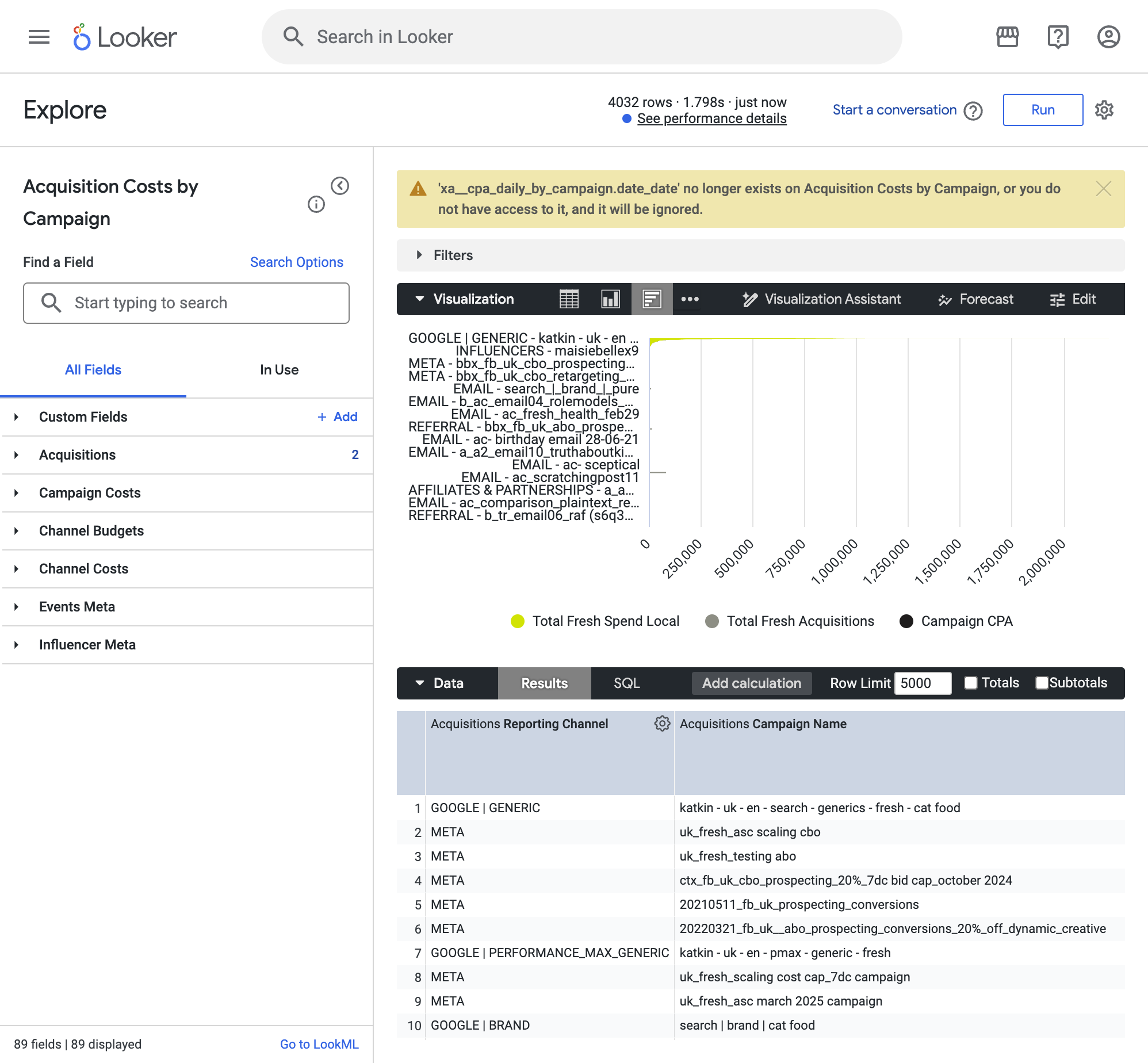Screen dimensions: 1148x1063
Task: Open Reporting Channel column gear menu
Action: point(662,724)
